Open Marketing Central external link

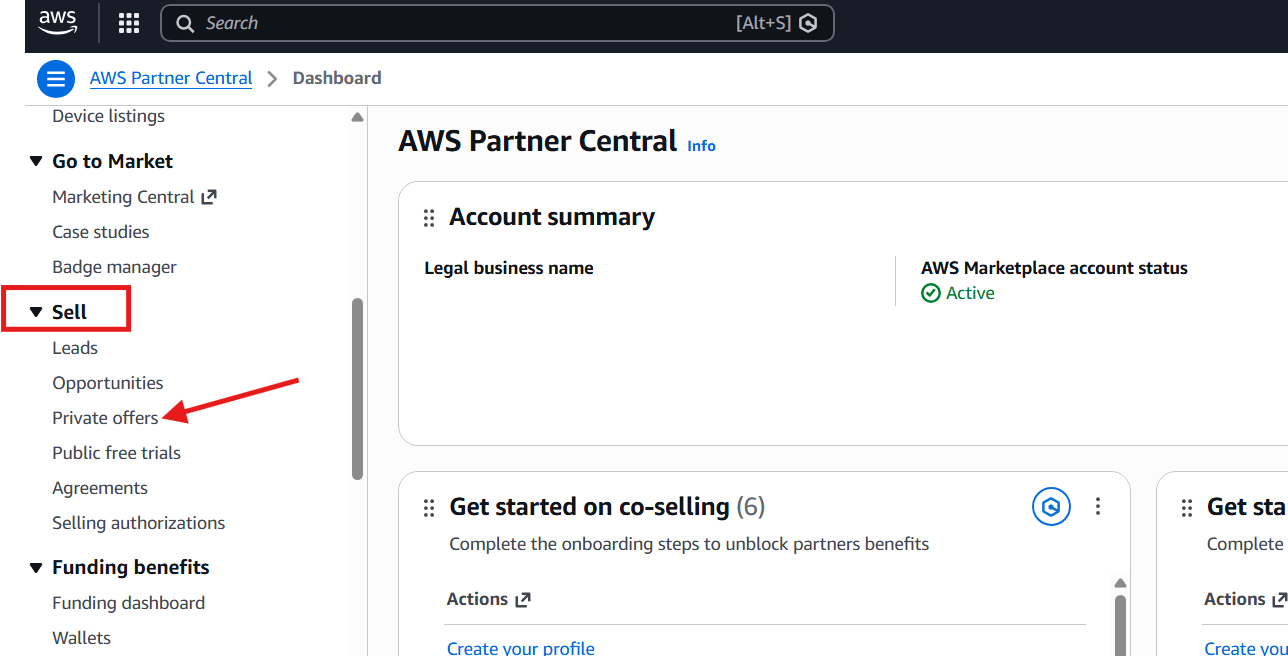click(x=134, y=197)
